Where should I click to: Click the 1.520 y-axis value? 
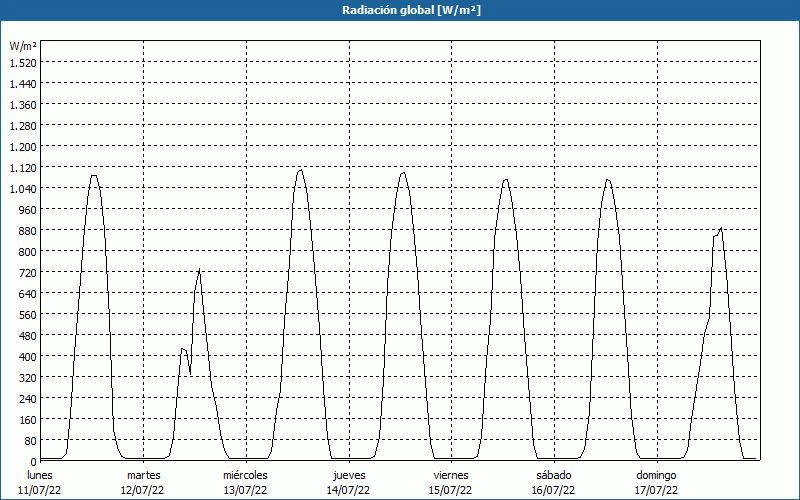pos(23,63)
